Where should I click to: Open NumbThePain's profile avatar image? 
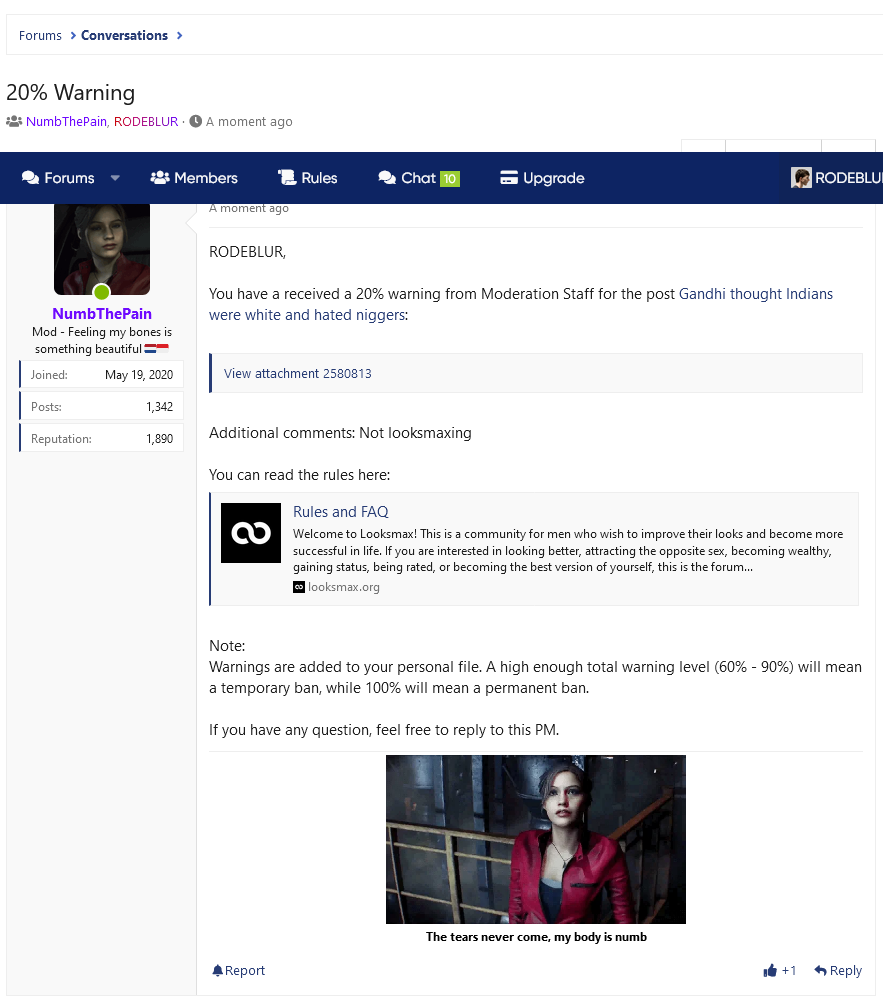[x=102, y=248]
